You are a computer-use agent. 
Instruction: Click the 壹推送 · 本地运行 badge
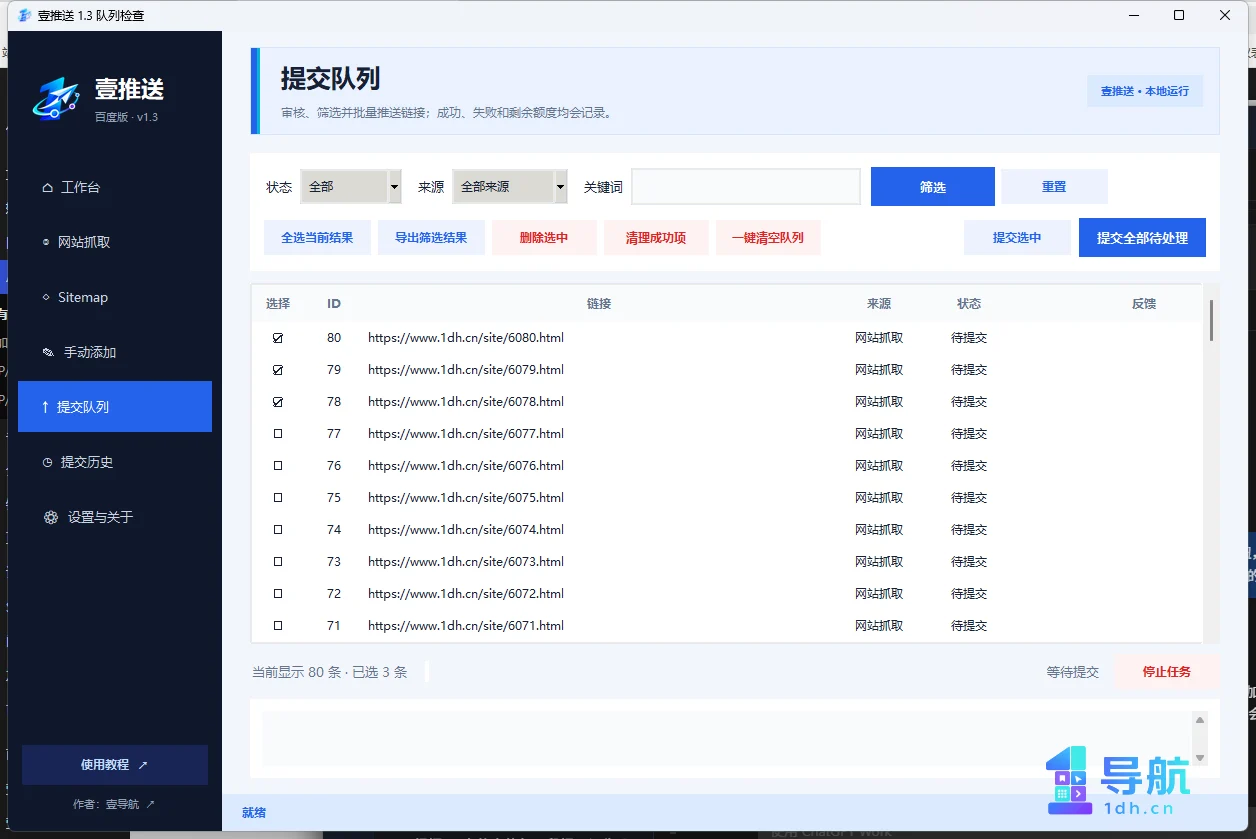(1145, 91)
